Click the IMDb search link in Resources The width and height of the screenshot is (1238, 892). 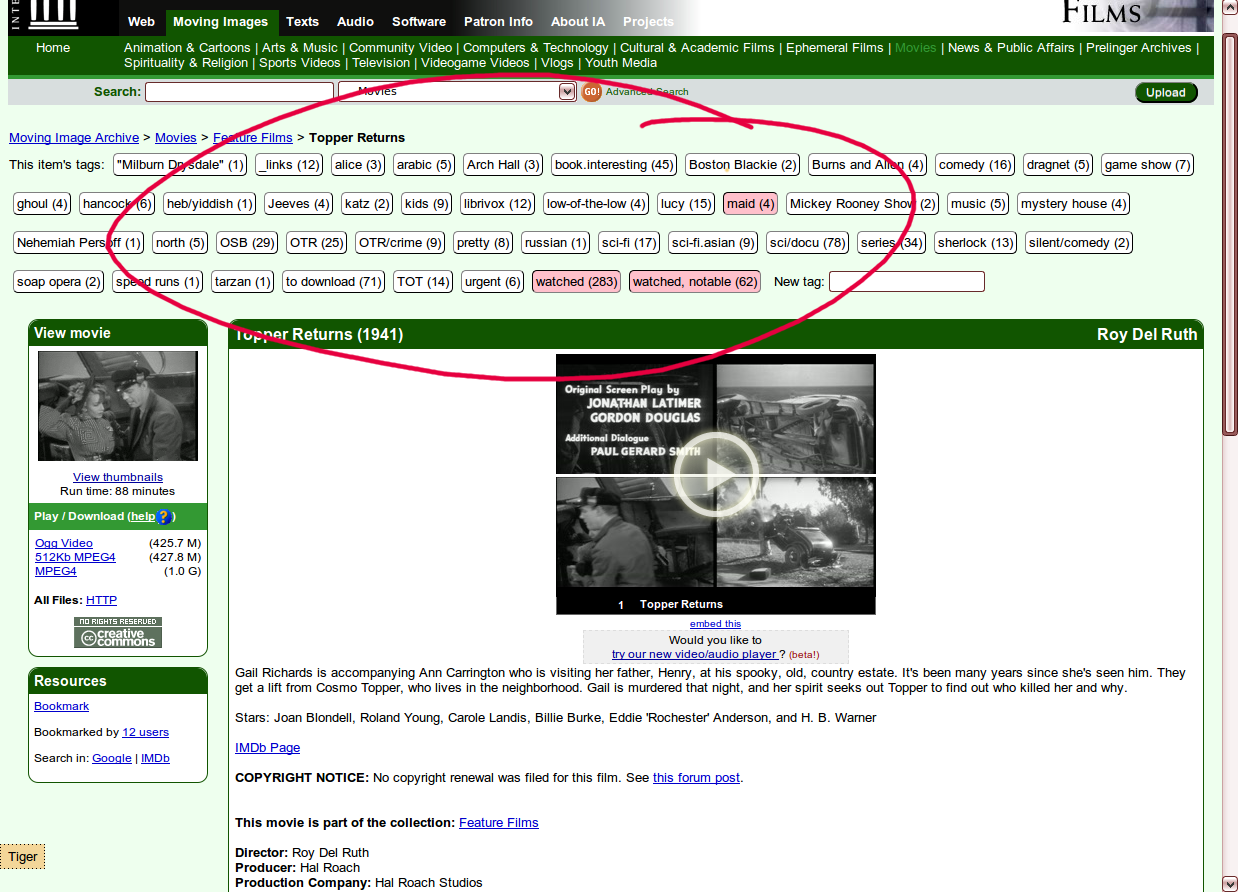coord(155,758)
